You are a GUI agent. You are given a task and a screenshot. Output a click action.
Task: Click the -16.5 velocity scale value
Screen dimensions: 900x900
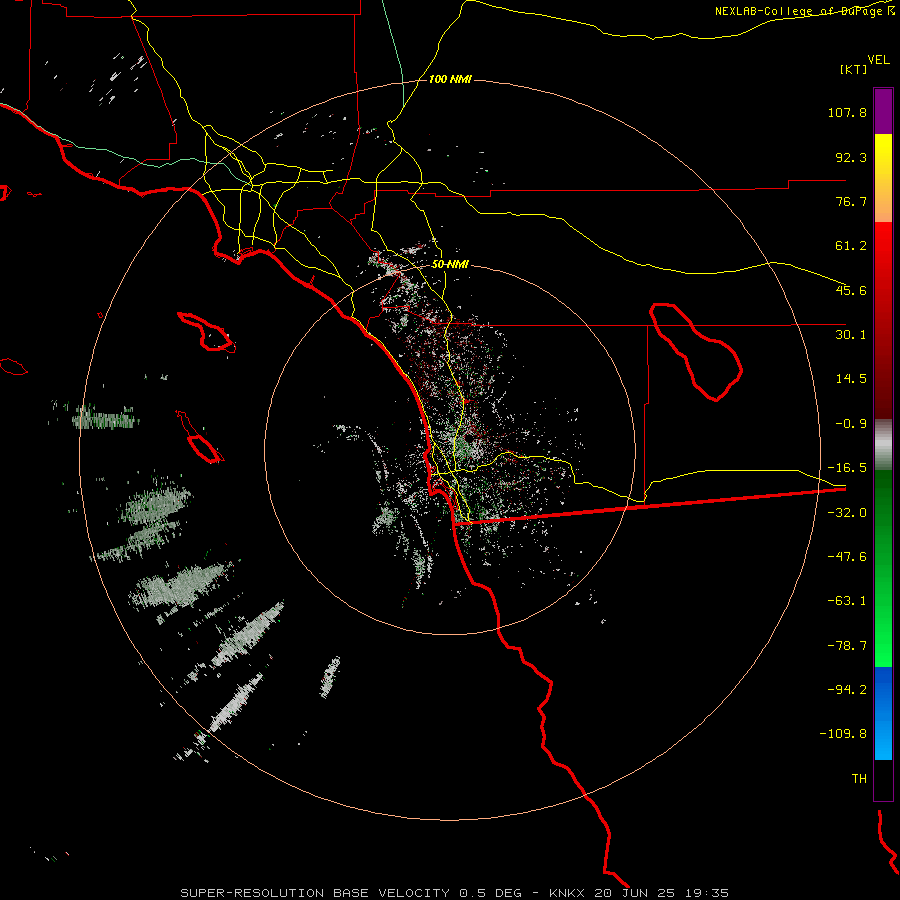click(x=847, y=468)
